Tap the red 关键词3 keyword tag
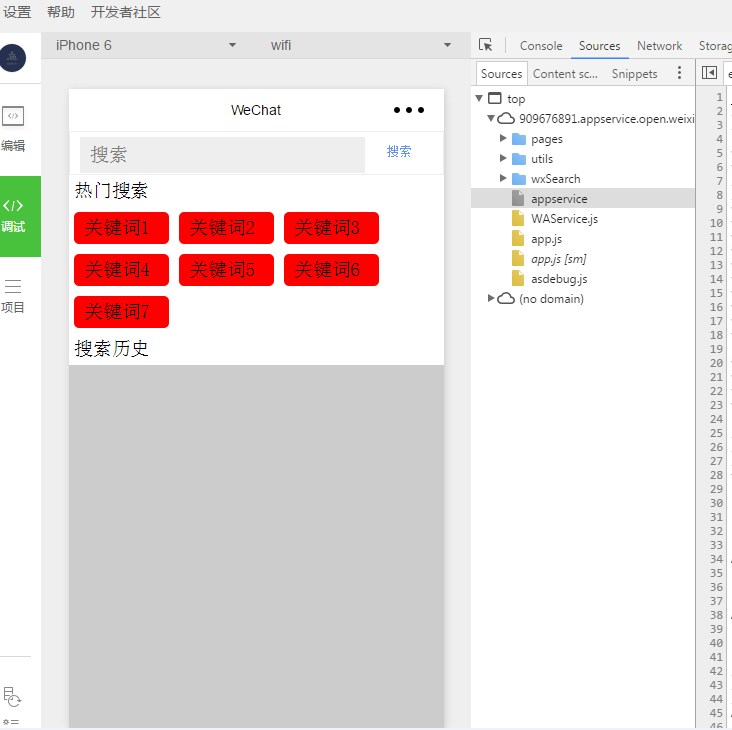Viewport: 732px width, 730px height. pos(331,228)
